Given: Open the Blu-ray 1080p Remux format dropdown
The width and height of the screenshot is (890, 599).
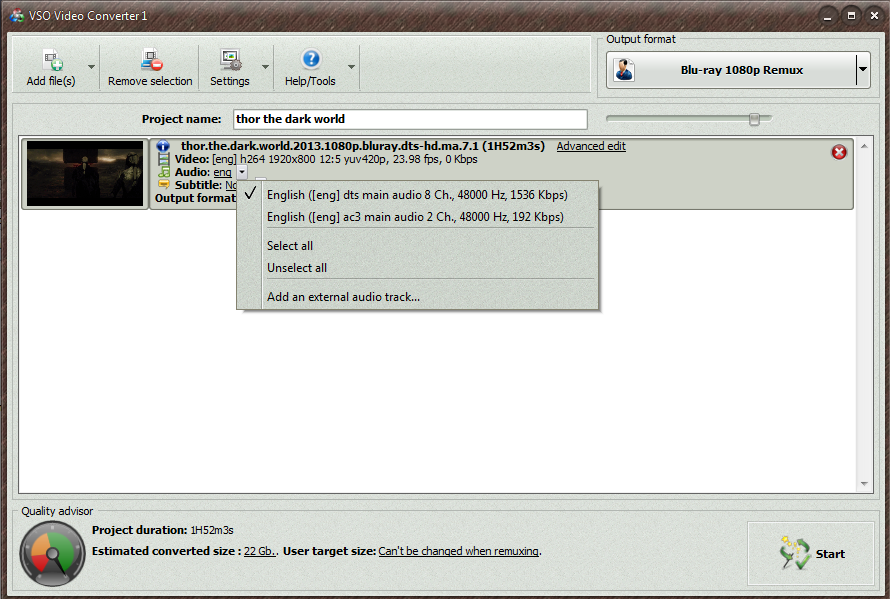Looking at the screenshot, I should [863, 70].
